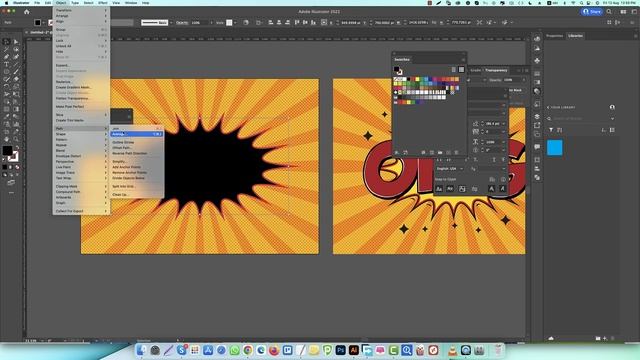Select the Selection tool in the toolbar
Screen dimensions: 640x360
7,42
